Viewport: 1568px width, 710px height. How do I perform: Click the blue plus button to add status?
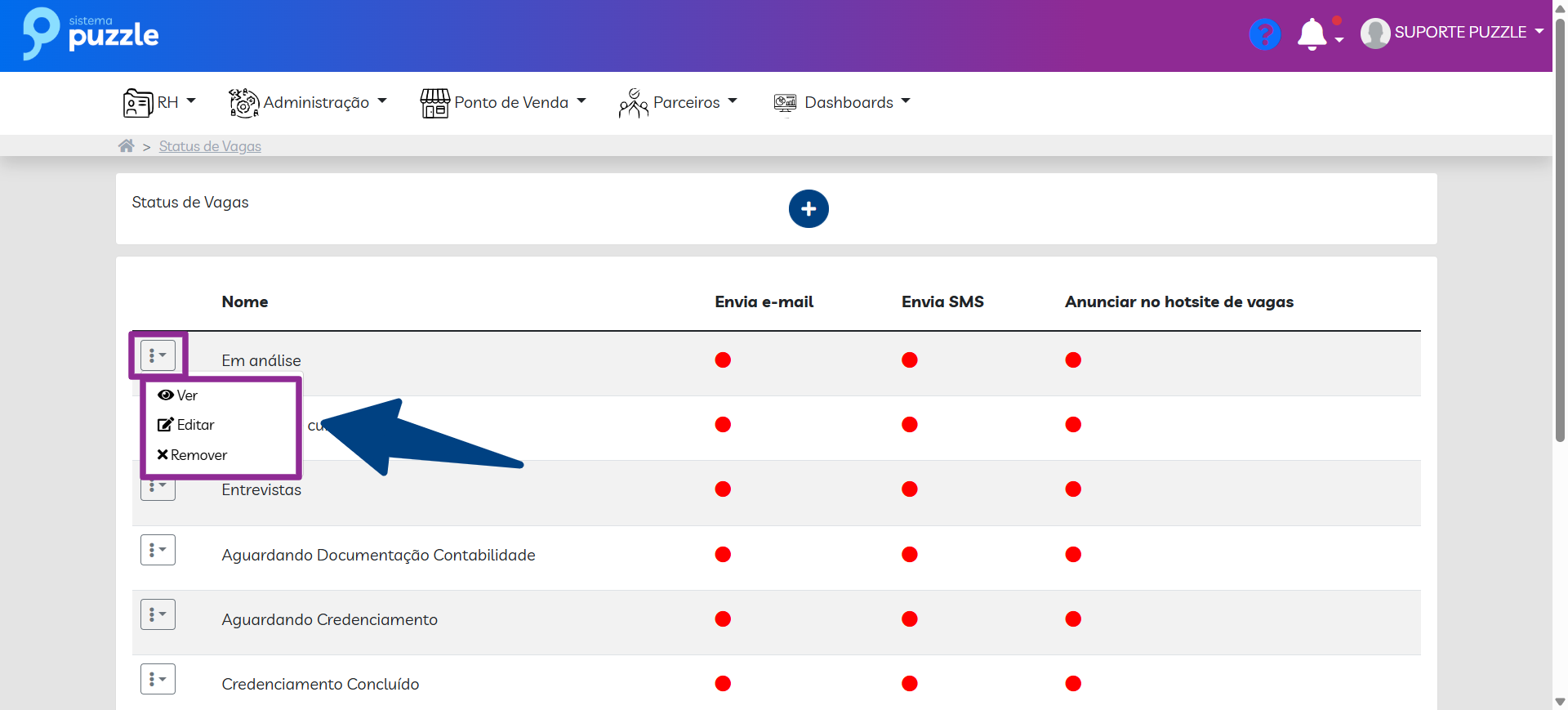(808, 209)
